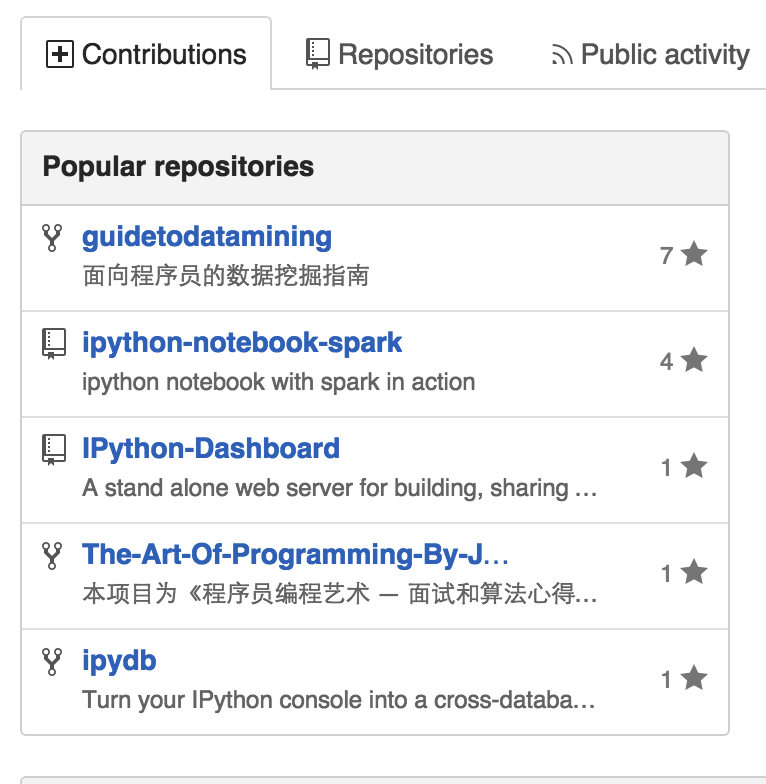Click the star icon for The-Art-Of-Programming repo
The image size is (766, 784).
694,573
